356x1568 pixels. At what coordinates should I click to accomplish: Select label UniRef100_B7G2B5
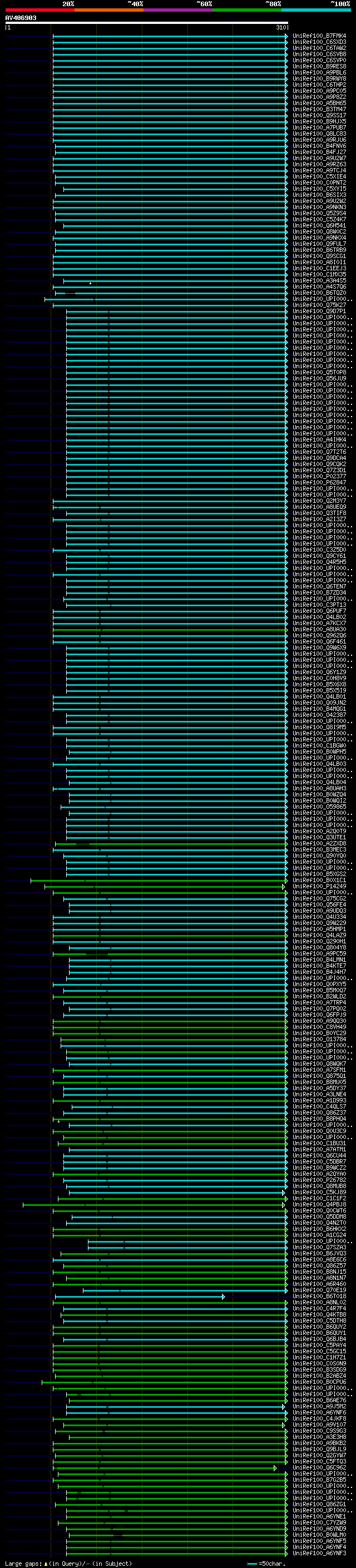click(319, 1480)
